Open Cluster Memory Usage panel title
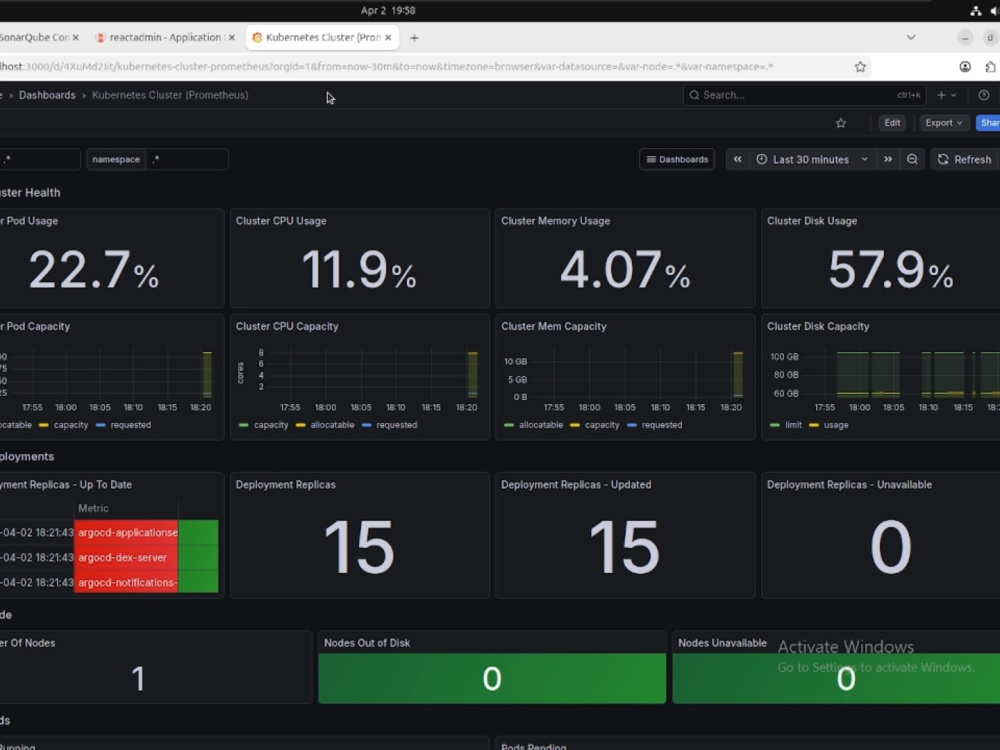 [x=555, y=221]
